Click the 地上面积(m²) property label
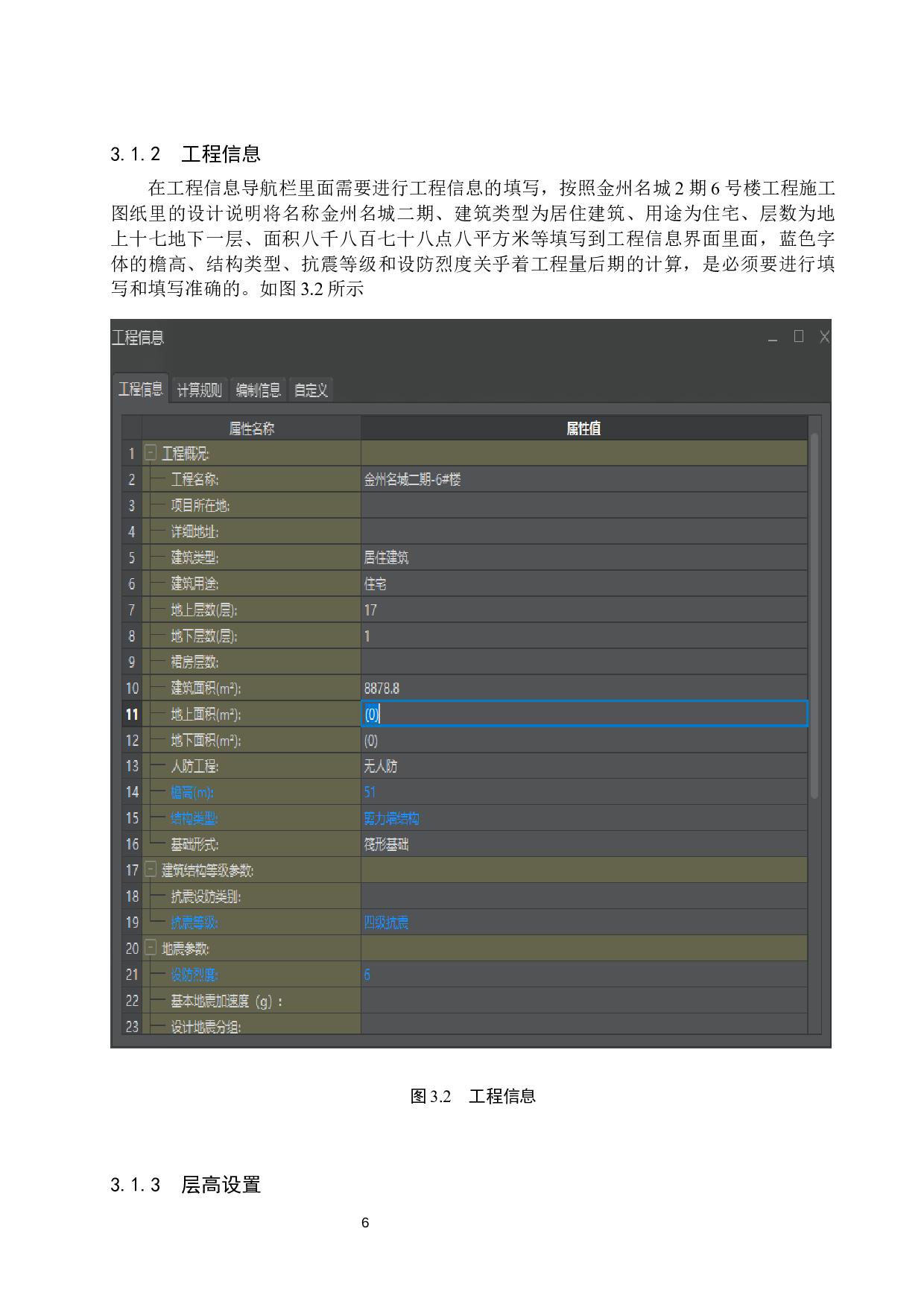Viewport: 924px width, 1307px height. point(206,714)
